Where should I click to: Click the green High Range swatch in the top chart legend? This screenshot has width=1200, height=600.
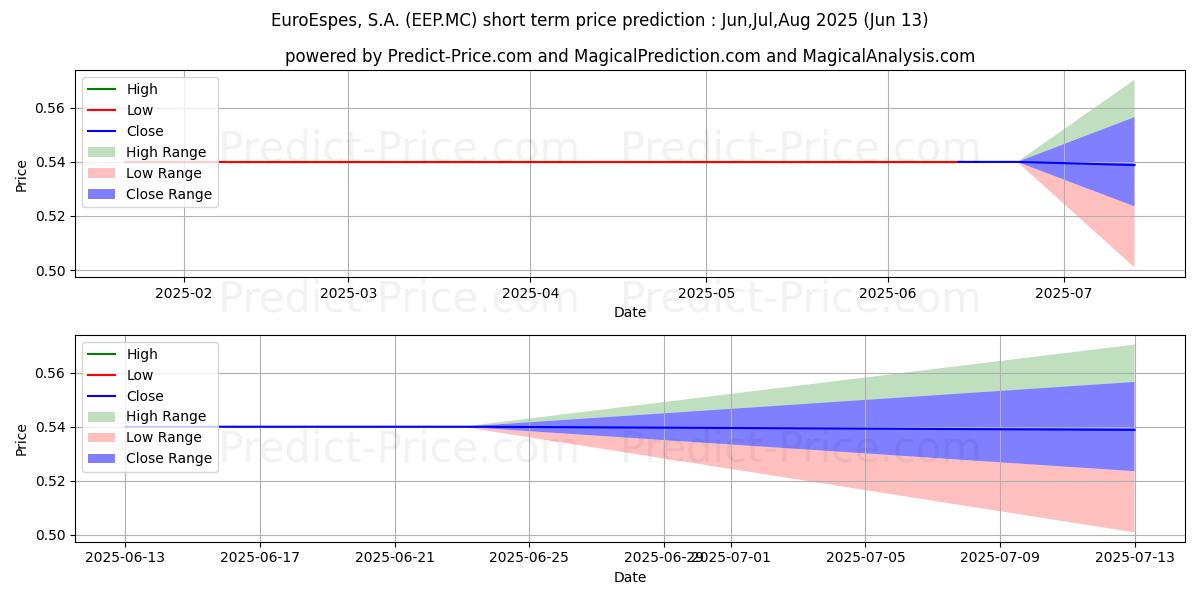coord(102,152)
